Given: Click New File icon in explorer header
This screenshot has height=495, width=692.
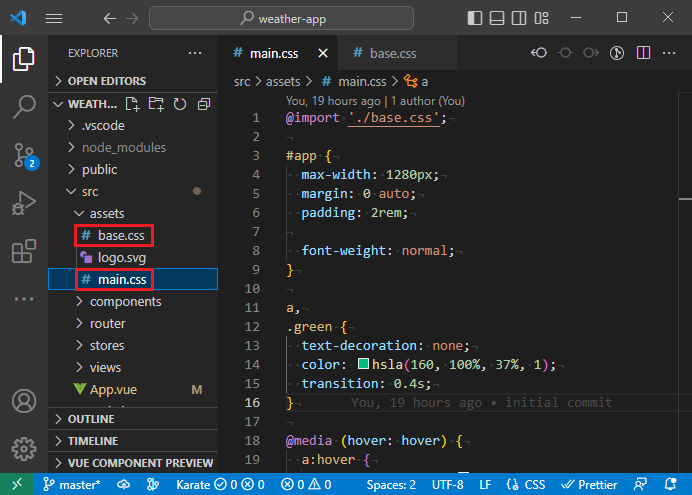Looking at the screenshot, I should (x=132, y=104).
